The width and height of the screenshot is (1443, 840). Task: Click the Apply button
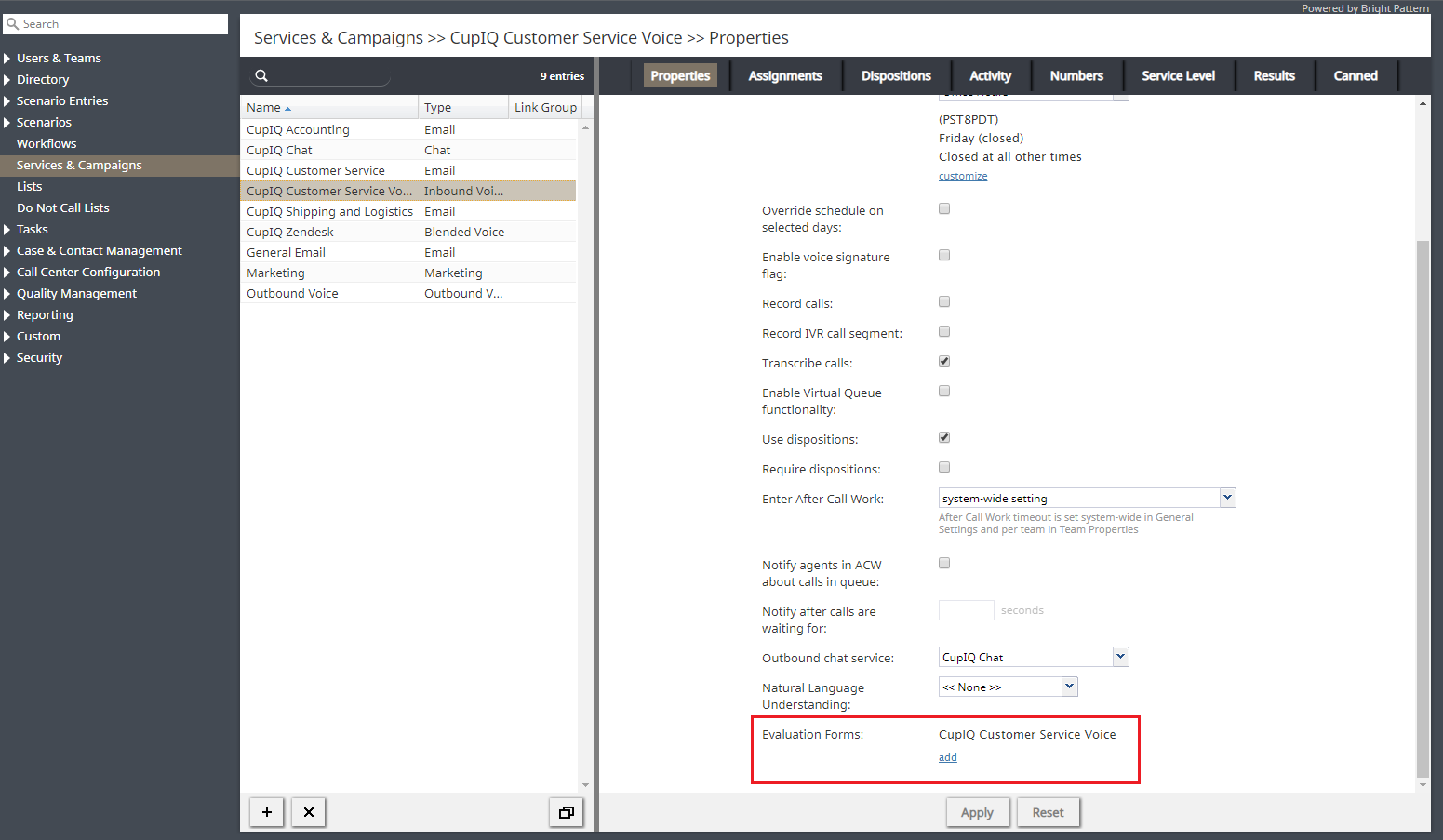pos(977,812)
